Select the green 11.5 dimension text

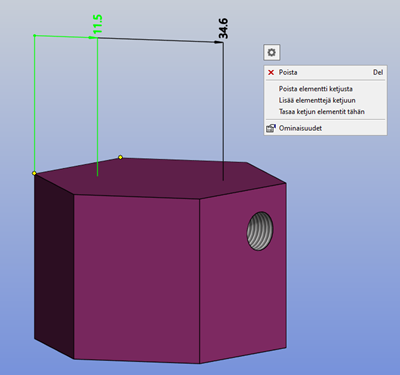point(98,24)
